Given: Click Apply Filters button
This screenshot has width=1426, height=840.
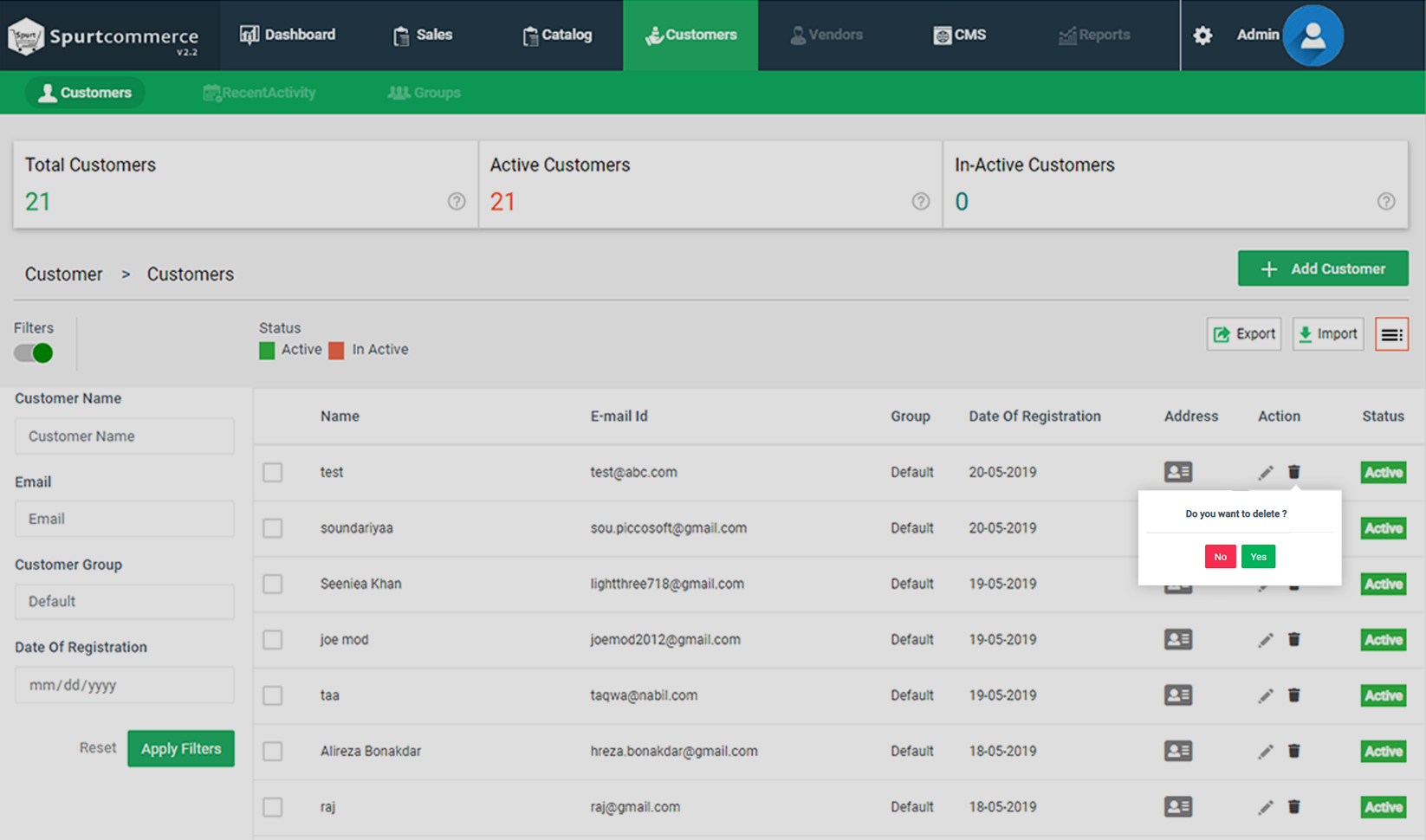Looking at the screenshot, I should [181, 748].
